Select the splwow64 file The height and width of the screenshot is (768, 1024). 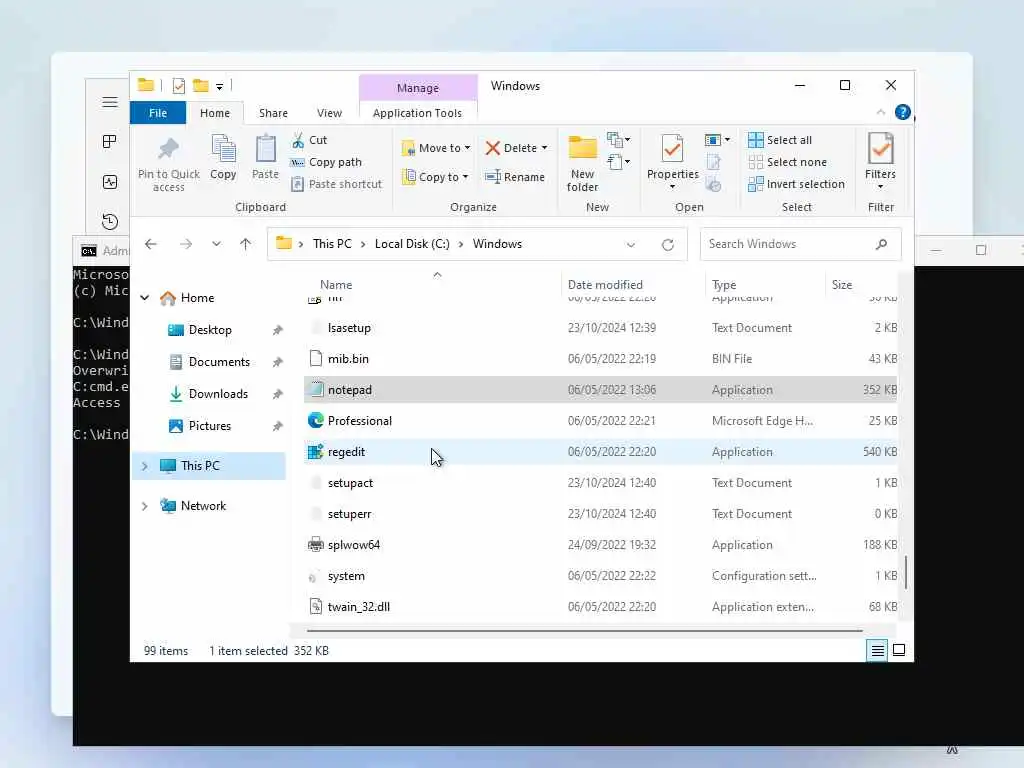tap(600, 545)
